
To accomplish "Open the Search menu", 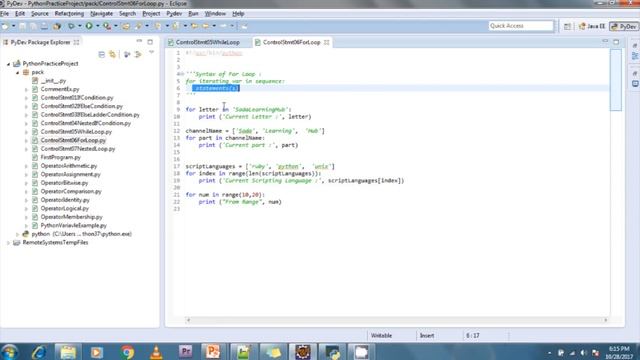I will coord(127,13).
